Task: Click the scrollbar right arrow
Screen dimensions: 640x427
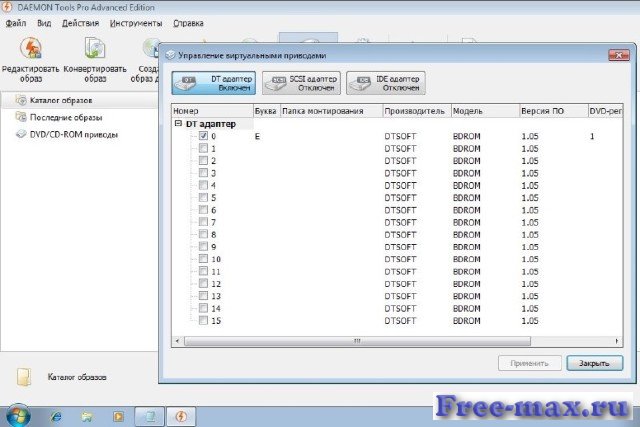Action: [x=616, y=340]
